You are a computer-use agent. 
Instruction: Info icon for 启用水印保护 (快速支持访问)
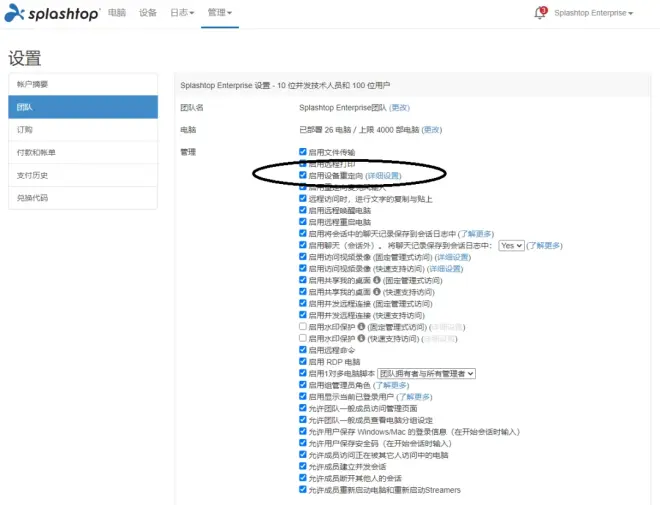[361, 338]
